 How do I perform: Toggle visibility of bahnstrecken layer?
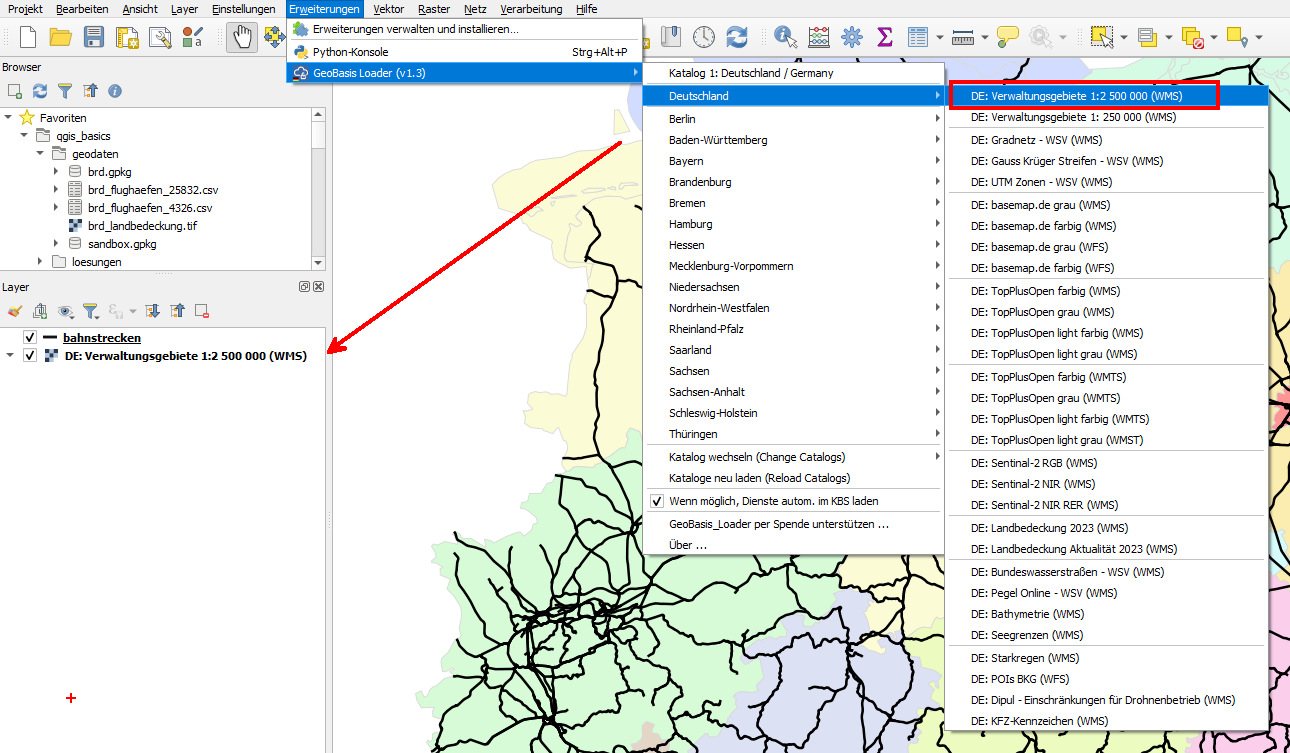point(30,338)
